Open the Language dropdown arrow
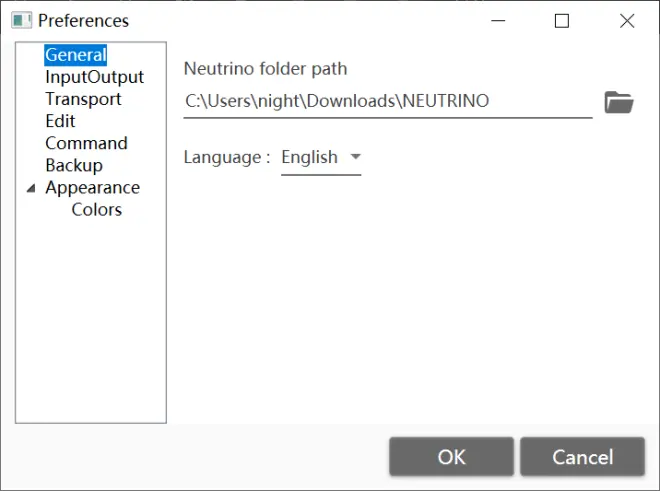This screenshot has height=491, width=660. click(356, 157)
